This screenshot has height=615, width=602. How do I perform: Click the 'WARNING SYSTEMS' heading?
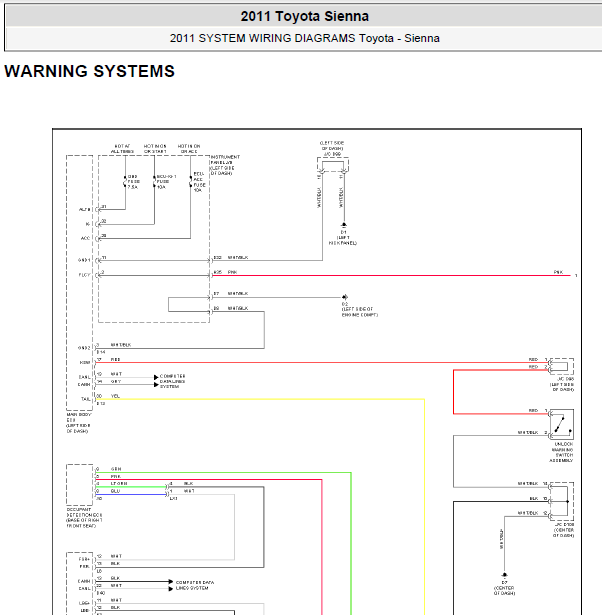click(x=89, y=71)
